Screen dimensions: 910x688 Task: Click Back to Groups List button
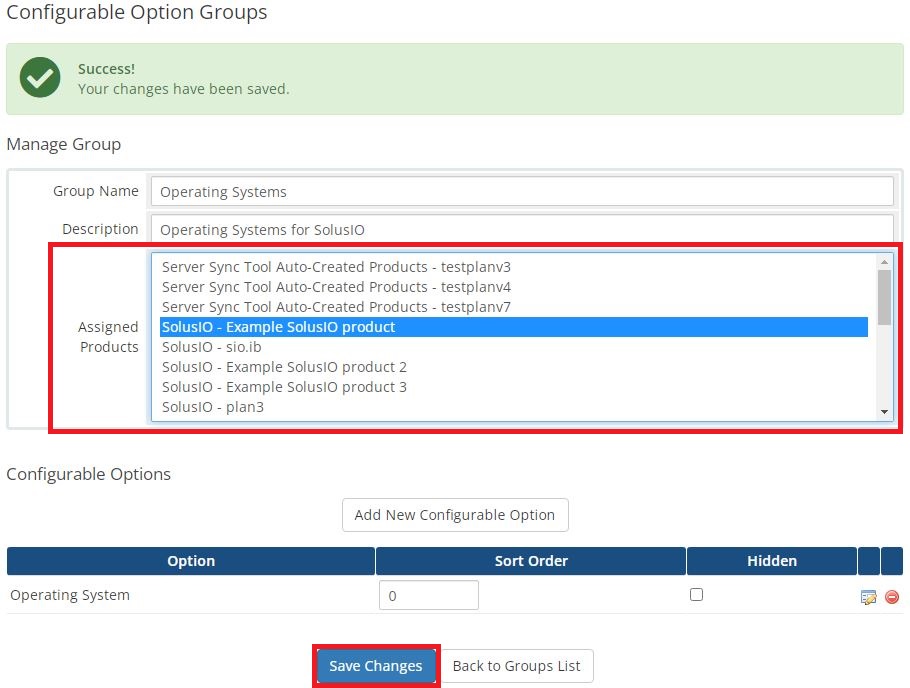516,666
